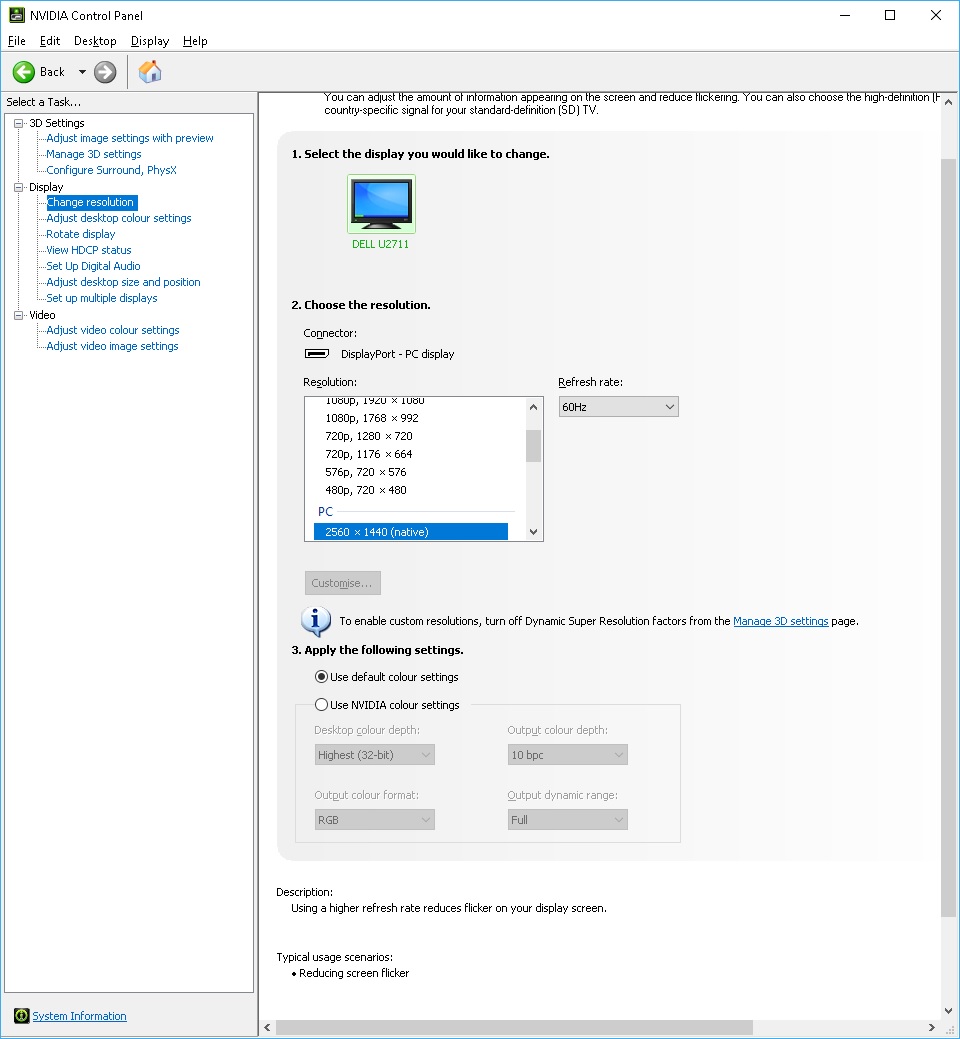Click the grey Forward arrow icon

(x=105, y=72)
